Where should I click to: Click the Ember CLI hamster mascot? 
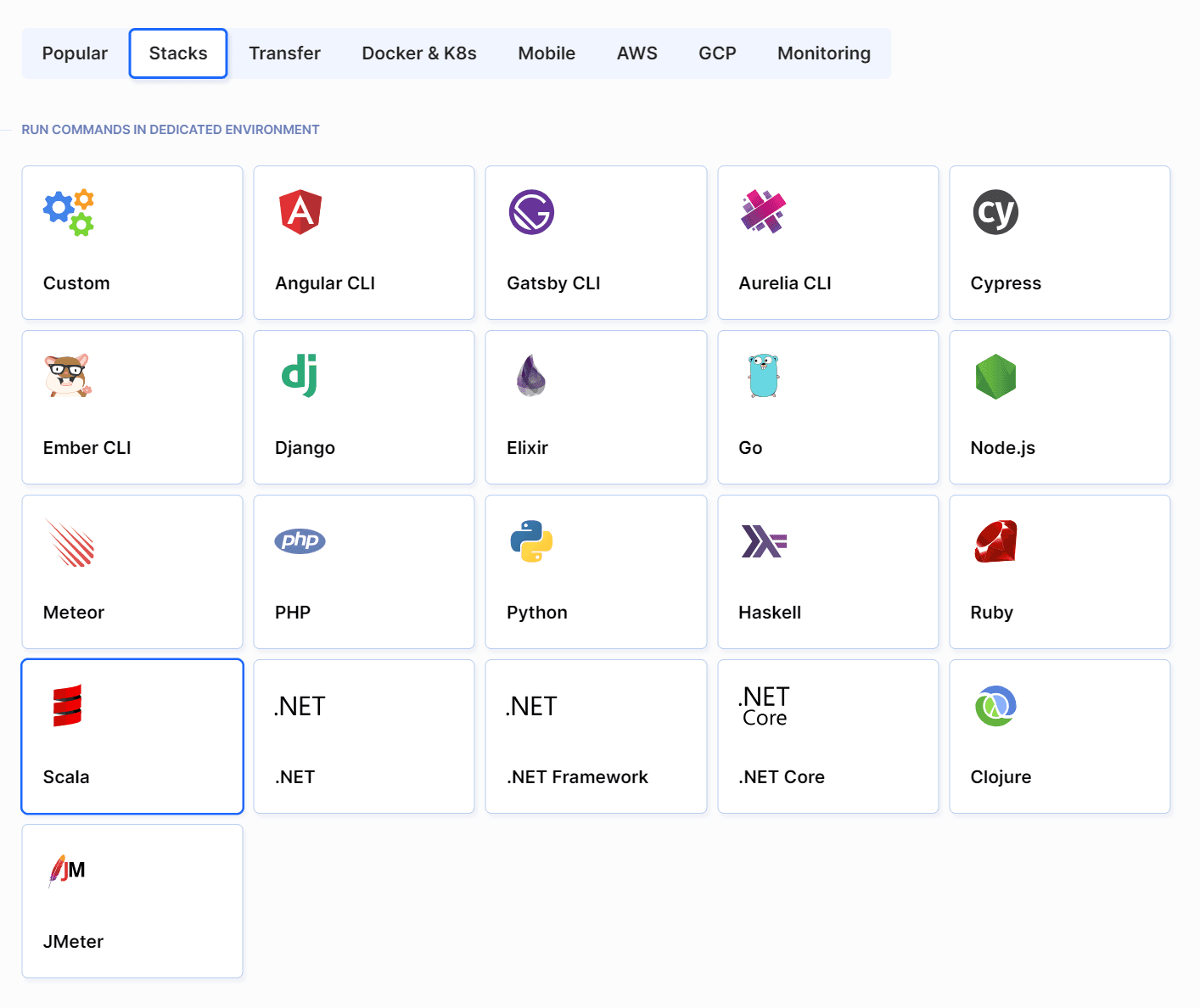(x=67, y=376)
